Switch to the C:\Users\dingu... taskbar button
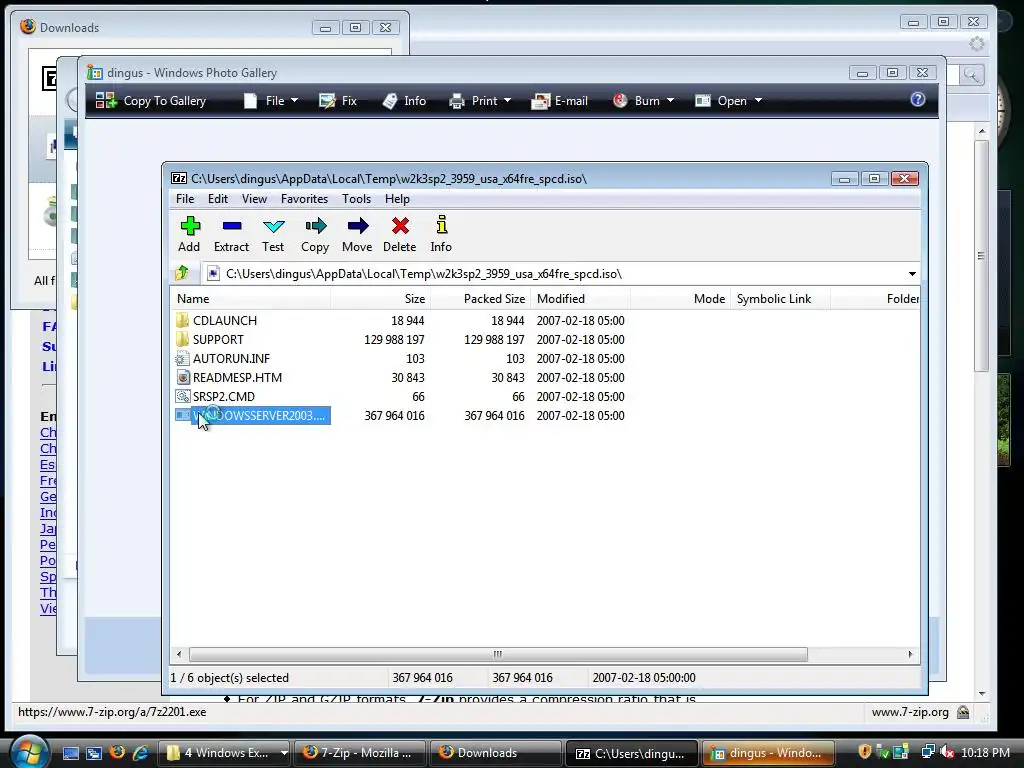 pos(632,753)
